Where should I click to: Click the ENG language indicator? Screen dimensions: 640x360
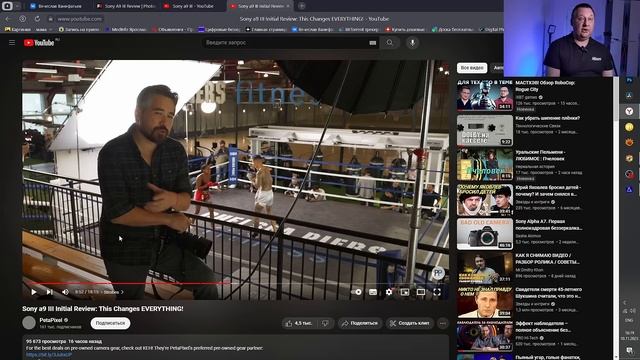(x=629, y=320)
